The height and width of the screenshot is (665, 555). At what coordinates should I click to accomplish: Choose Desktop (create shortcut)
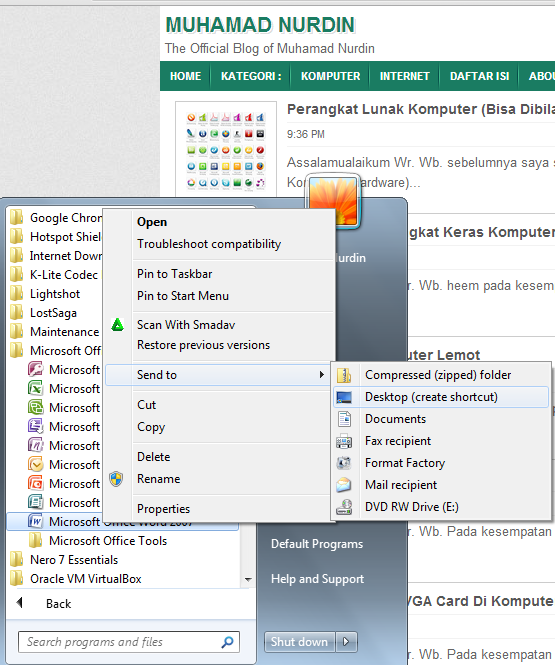441,397
